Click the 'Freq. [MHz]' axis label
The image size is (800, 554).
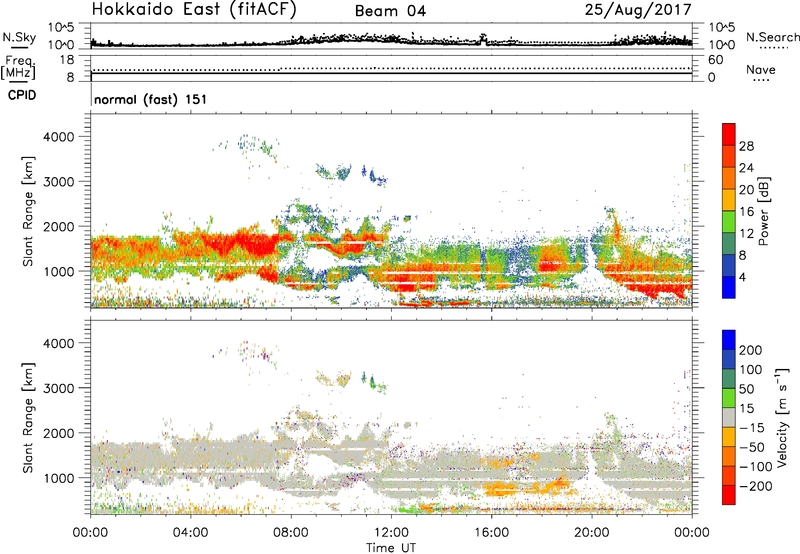click(x=19, y=67)
